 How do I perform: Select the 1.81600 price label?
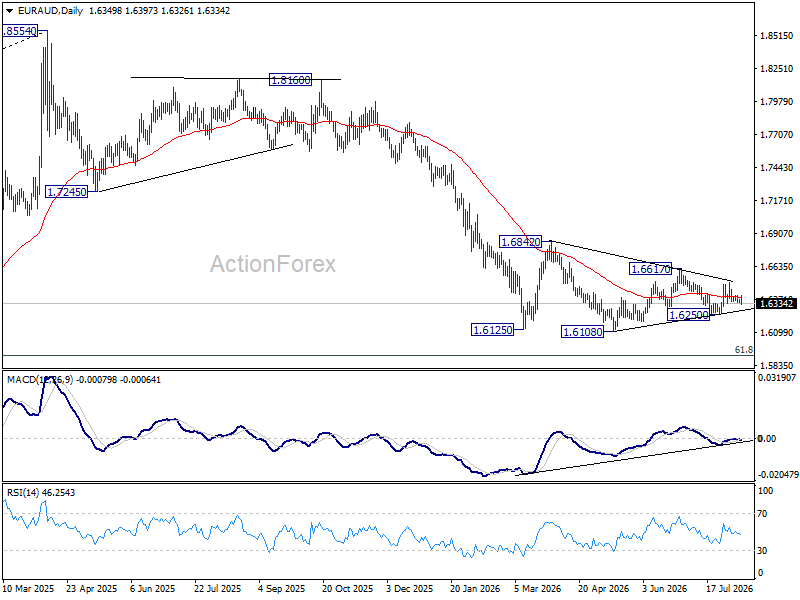pyautogui.click(x=290, y=80)
